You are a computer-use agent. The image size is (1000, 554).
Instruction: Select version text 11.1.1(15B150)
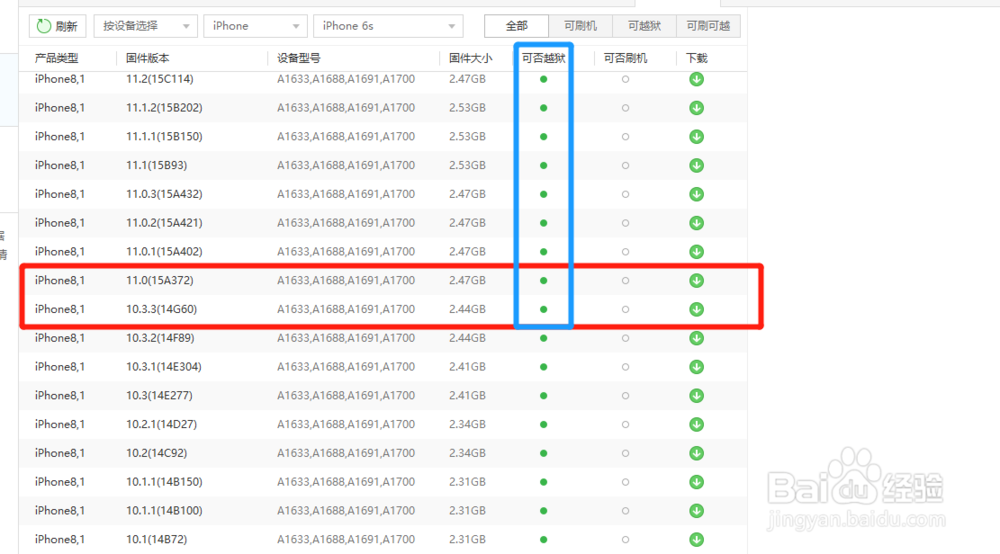(164, 136)
